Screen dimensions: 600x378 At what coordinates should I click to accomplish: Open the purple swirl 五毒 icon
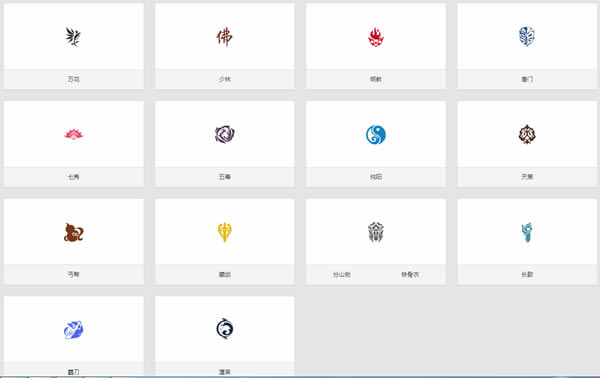(x=225, y=134)
